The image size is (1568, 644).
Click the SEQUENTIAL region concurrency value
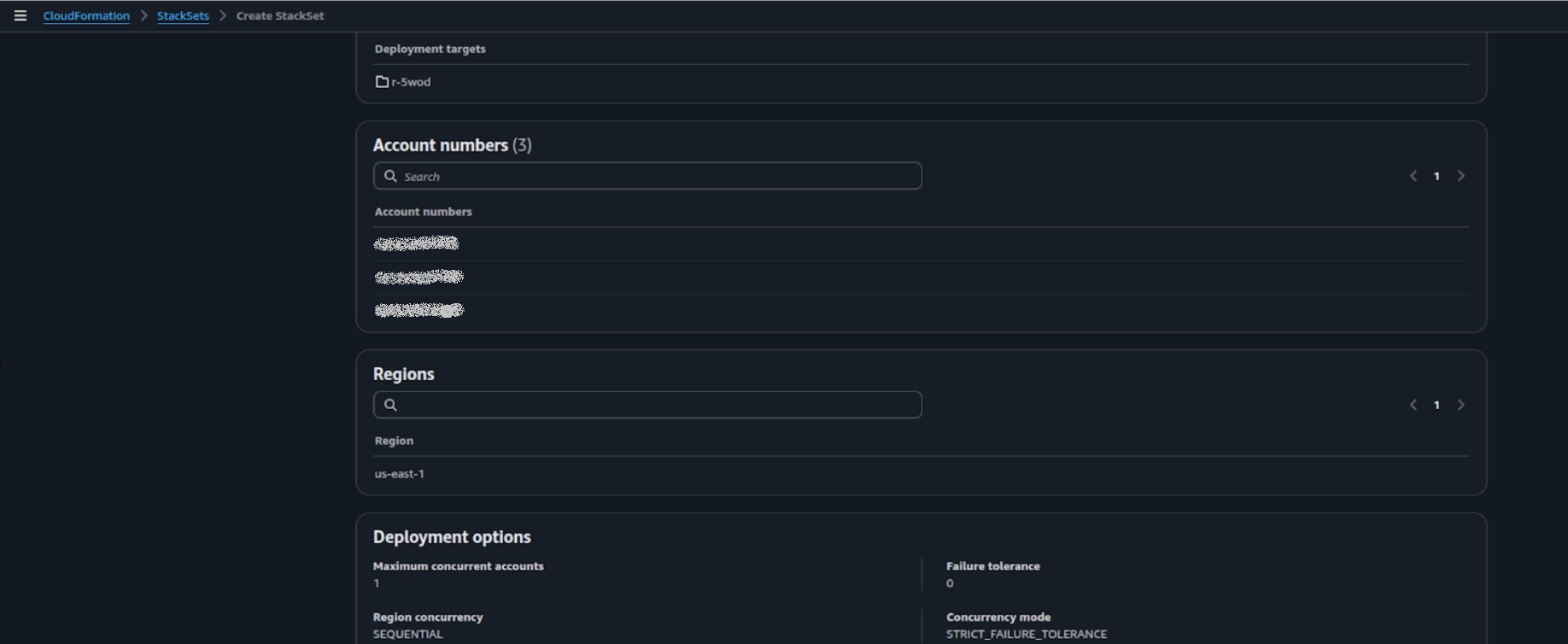[407, 634]
